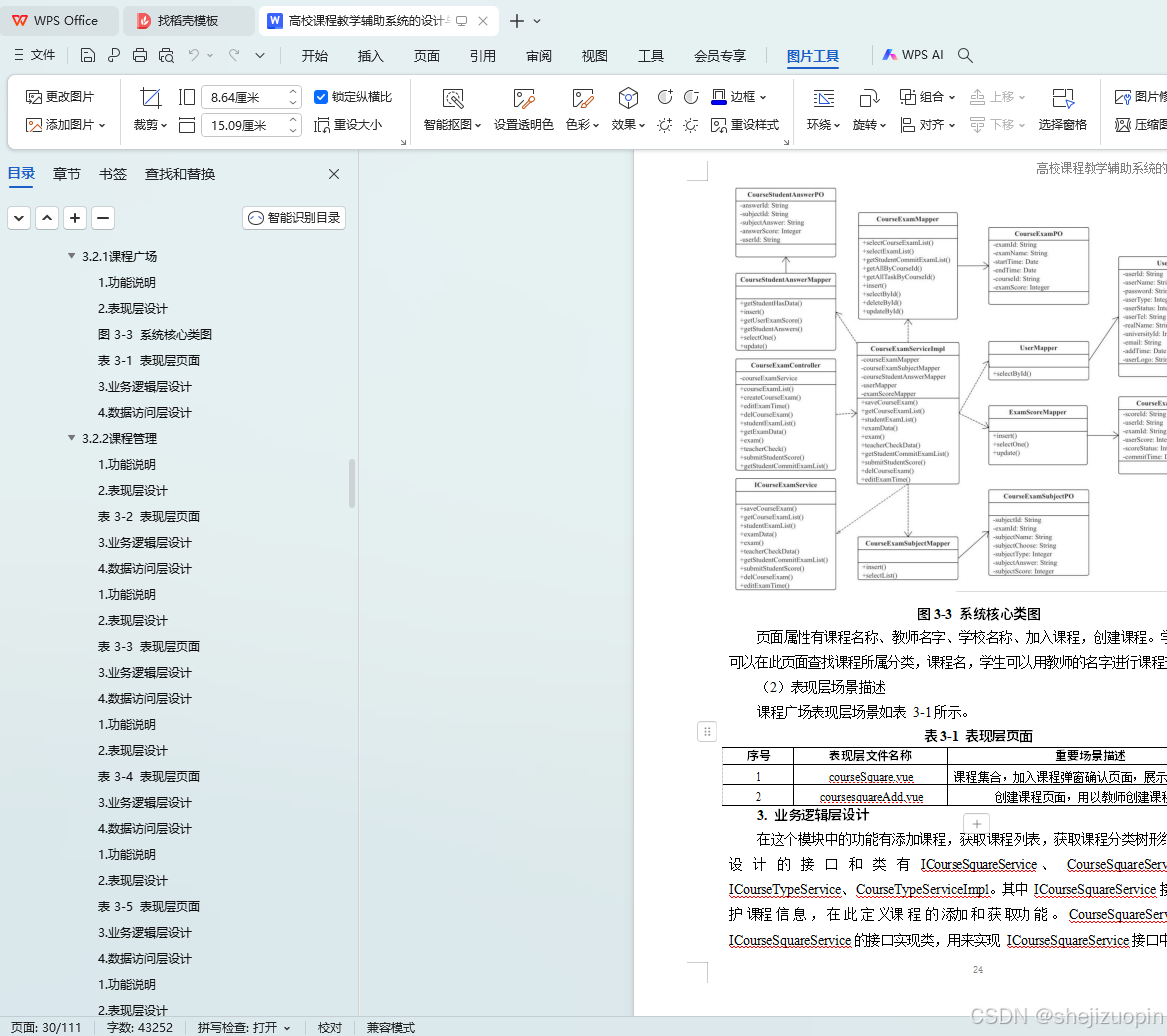
Task: Click the undo arrow icon
Action: (x=194, y=55)
